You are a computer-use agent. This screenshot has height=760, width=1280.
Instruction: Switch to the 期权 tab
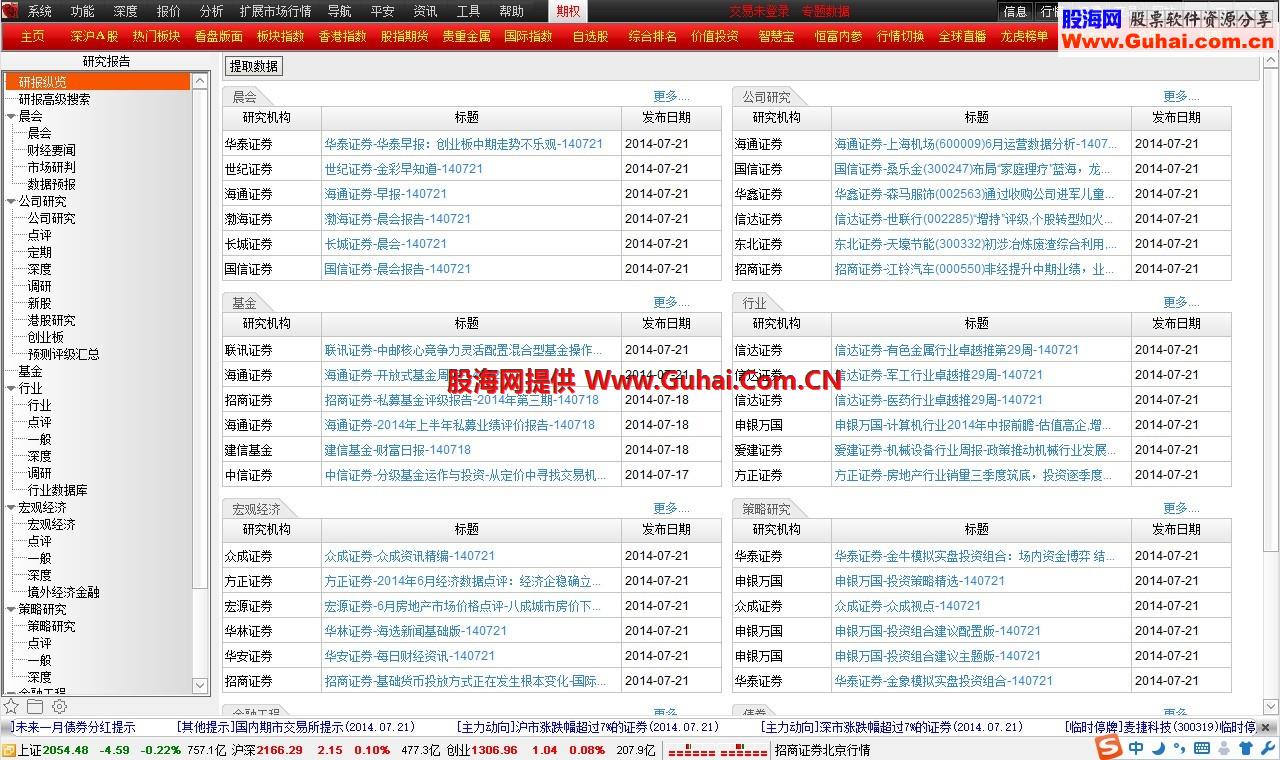pyautogui.click(x=568, y=11)
